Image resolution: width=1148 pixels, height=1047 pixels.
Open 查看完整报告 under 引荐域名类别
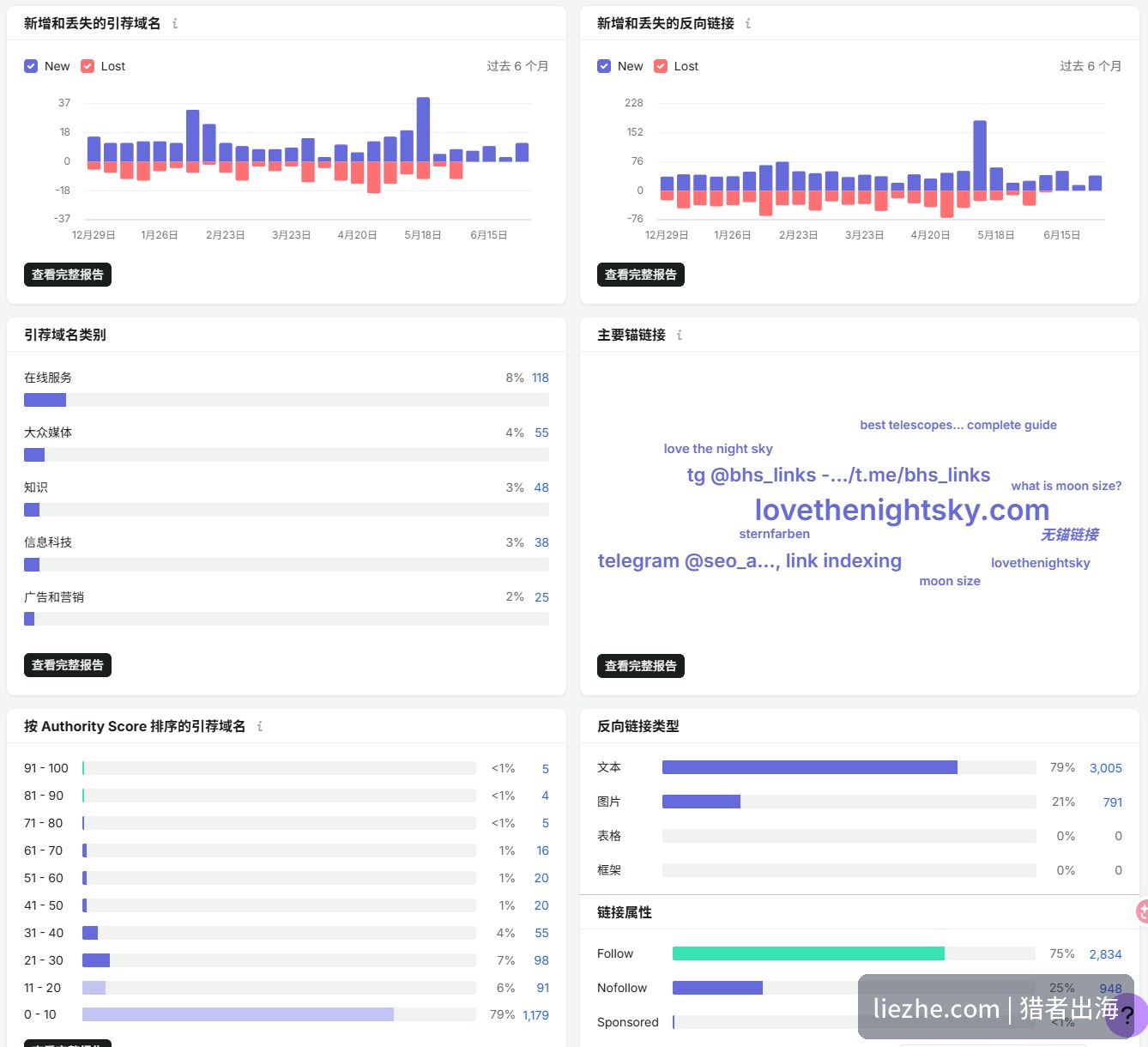click(68, 665)
